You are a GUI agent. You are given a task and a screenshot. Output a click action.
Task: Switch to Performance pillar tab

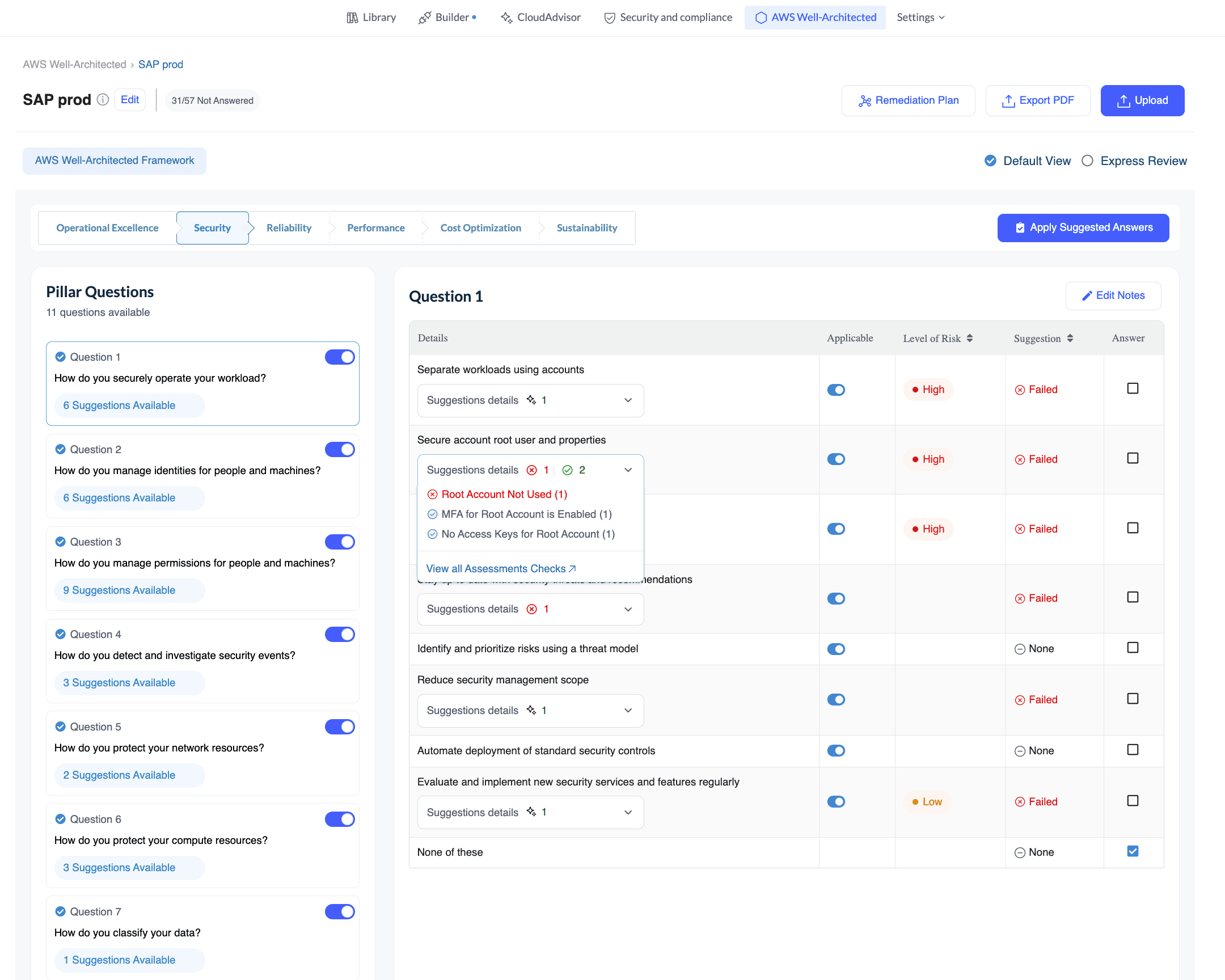[x=376, y=228]
